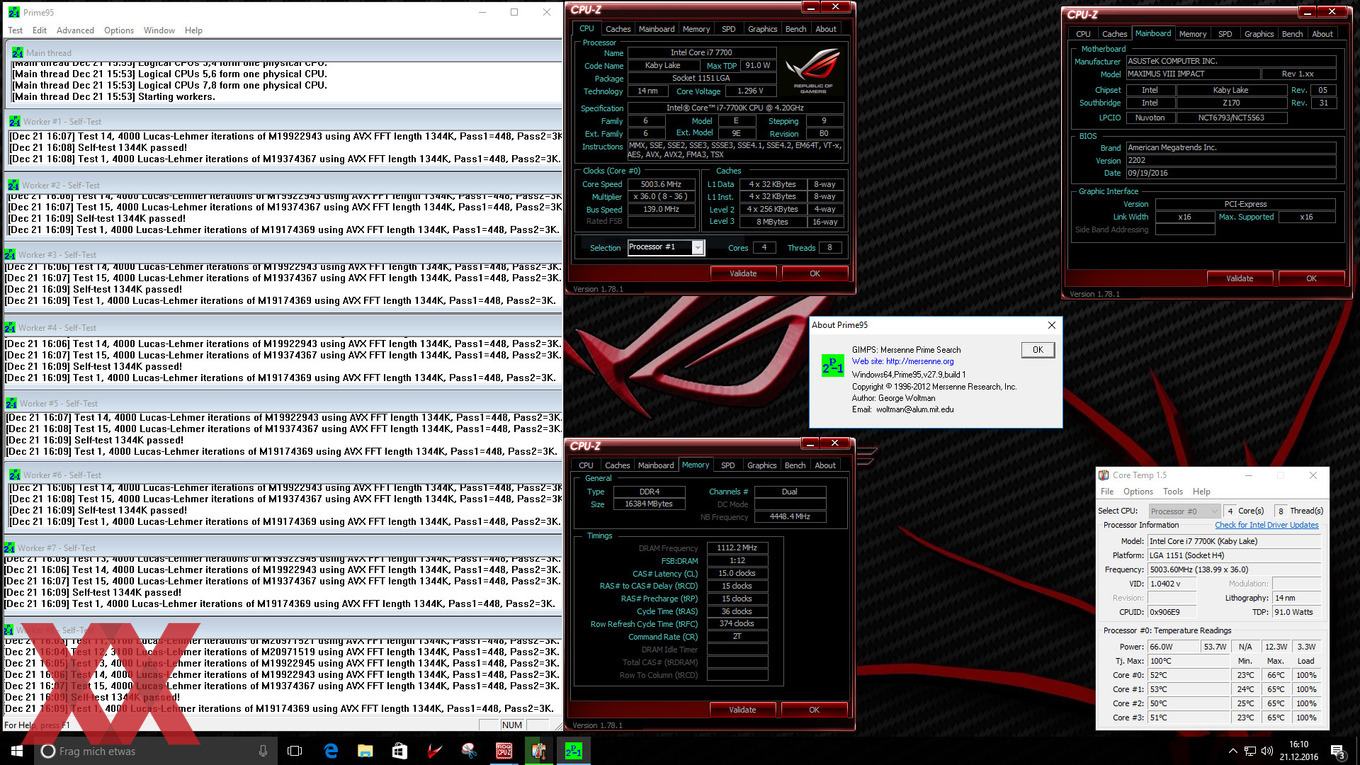Click OK in About Prime95 dialog

coord(1037,350)
